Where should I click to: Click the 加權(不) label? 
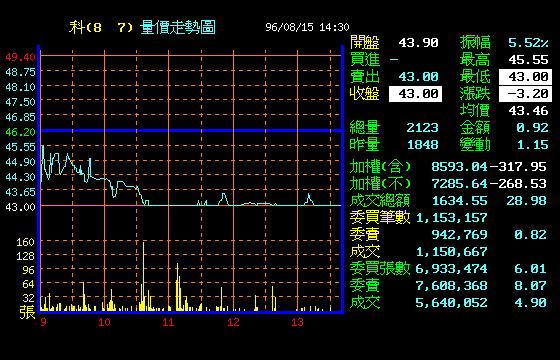380,184
